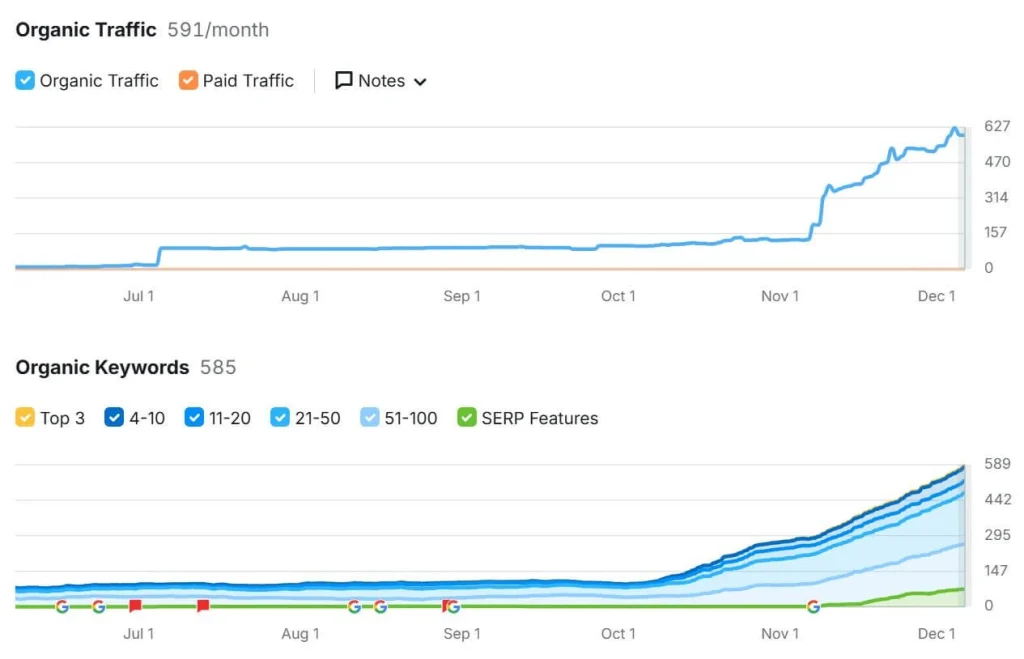Click the red note flag in mid-July
This screenshot has width=1024, height=659.
coord(203,606)
